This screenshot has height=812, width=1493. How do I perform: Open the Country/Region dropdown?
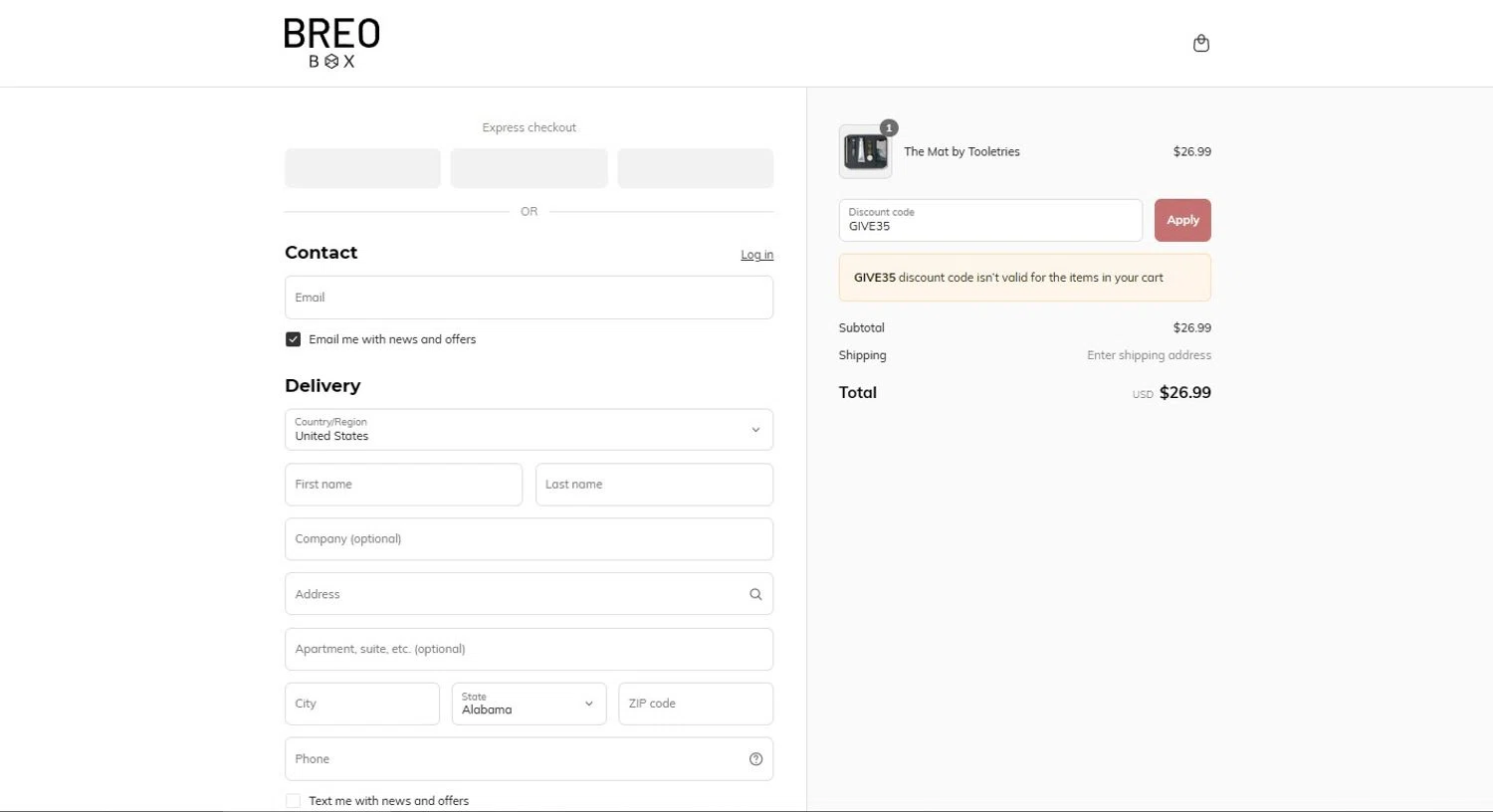click(x=529, y=430)
